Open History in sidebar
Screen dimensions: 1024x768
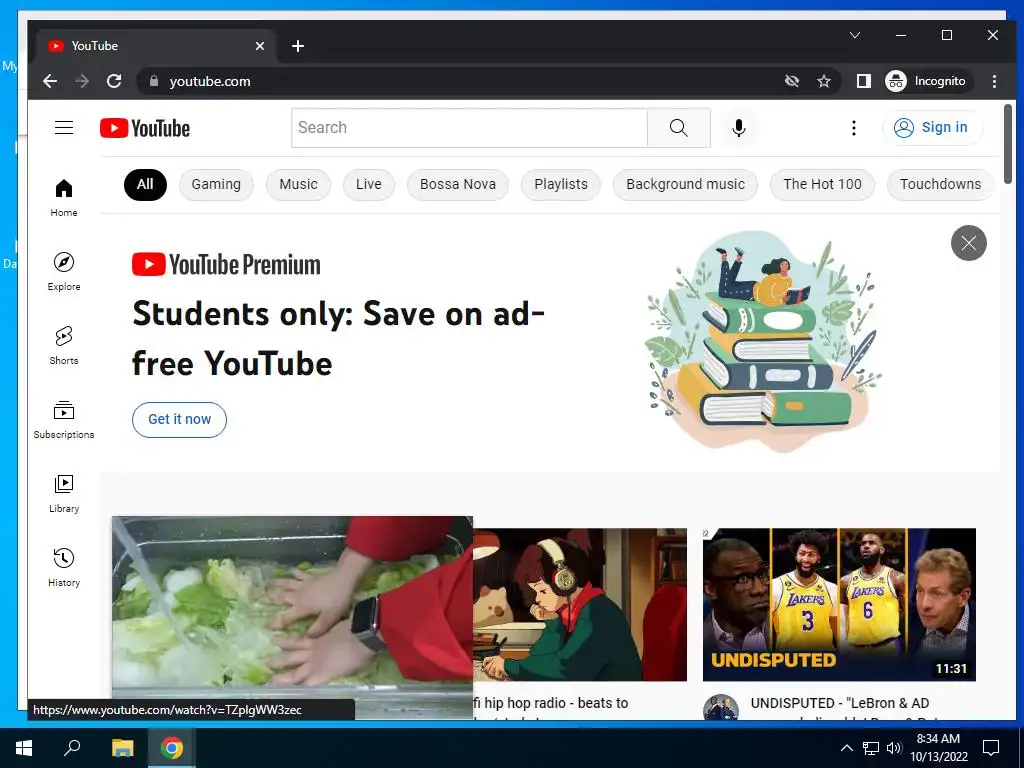pos(63,567)
